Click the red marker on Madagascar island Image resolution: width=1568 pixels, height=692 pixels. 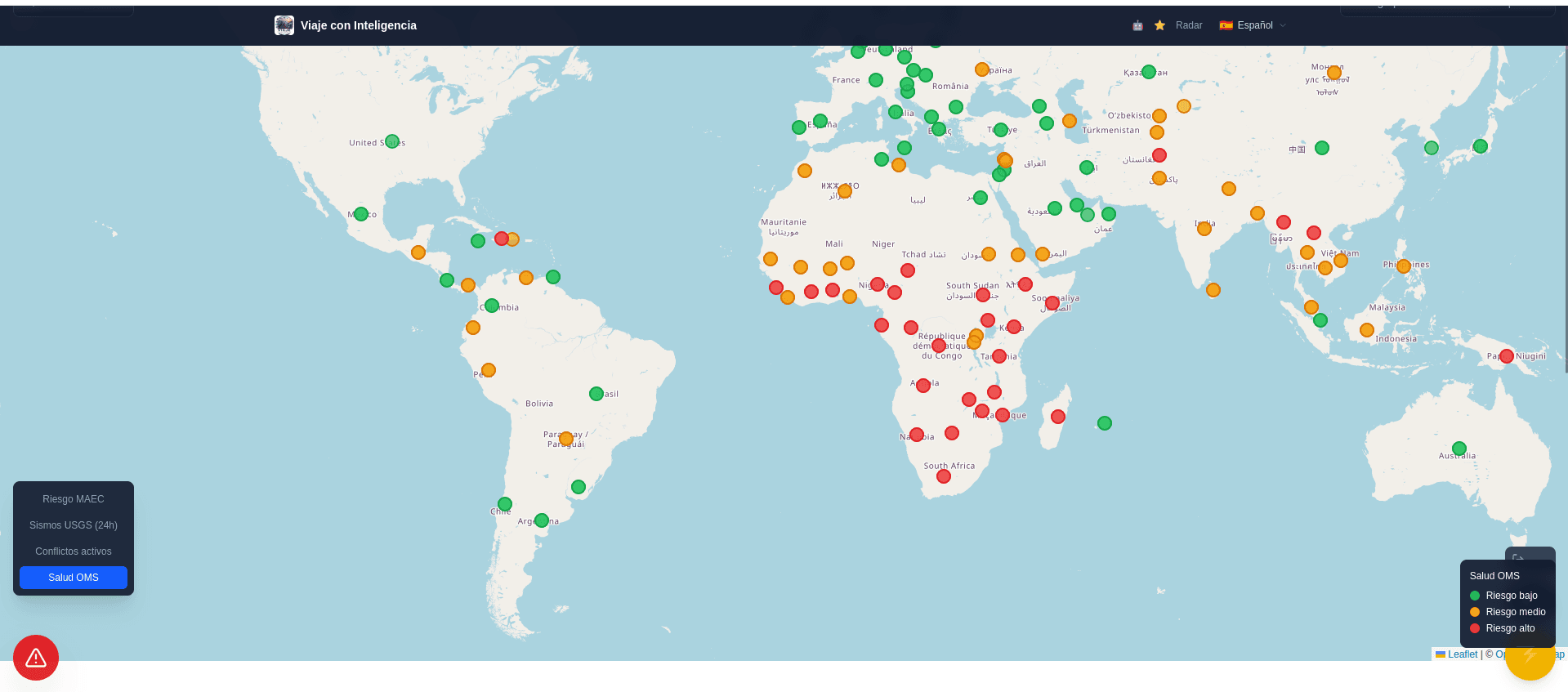(x=1058, y=417)
